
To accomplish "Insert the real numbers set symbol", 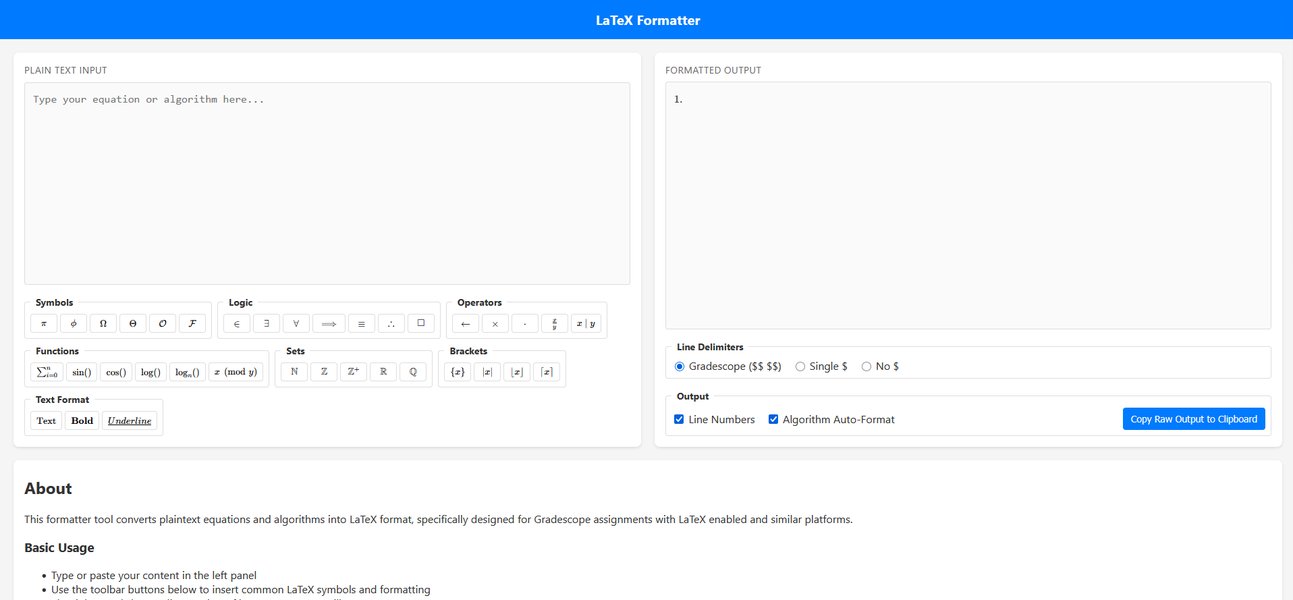I will pos(384,372).
